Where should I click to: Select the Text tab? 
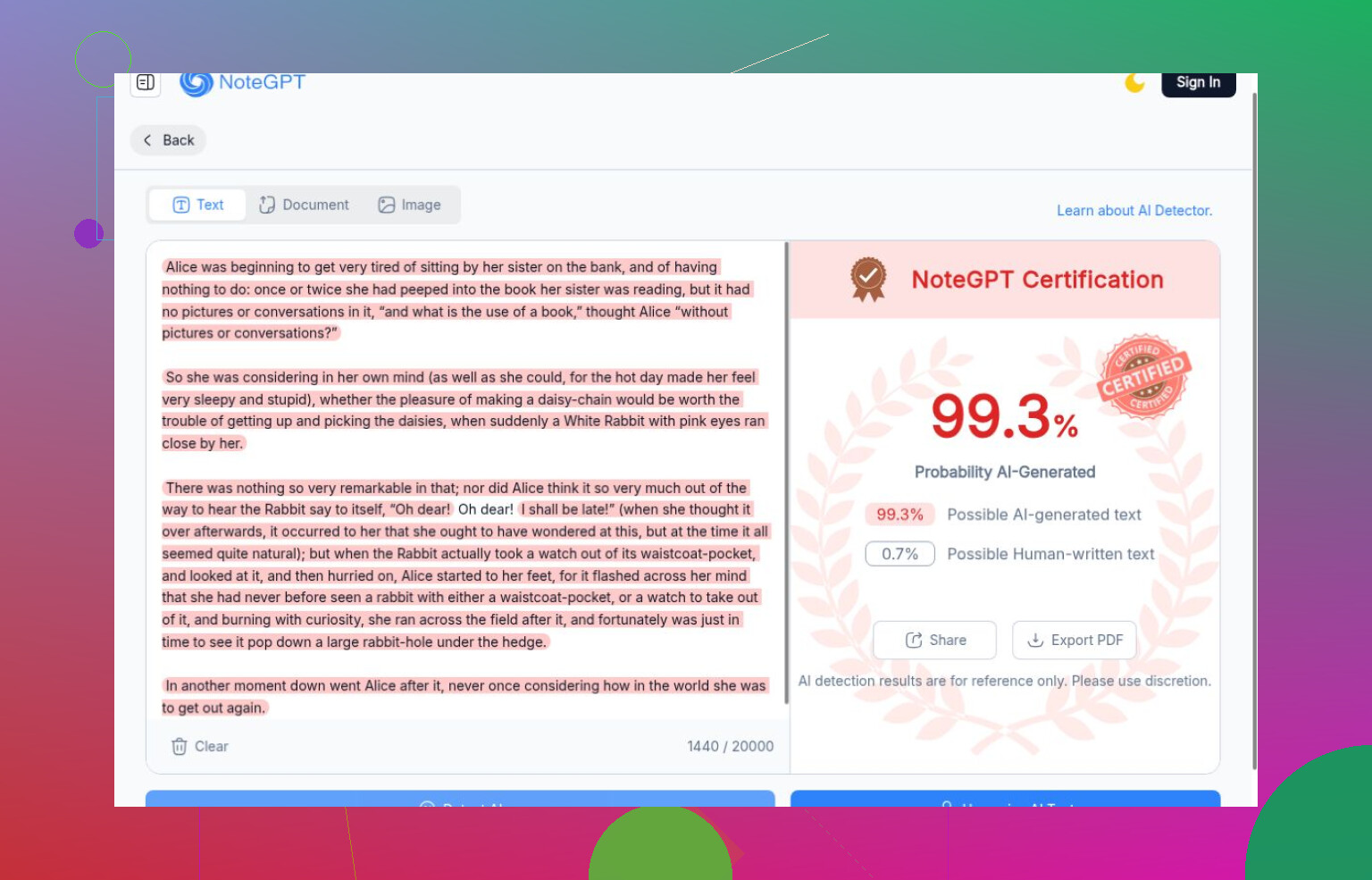coord(197,205)
